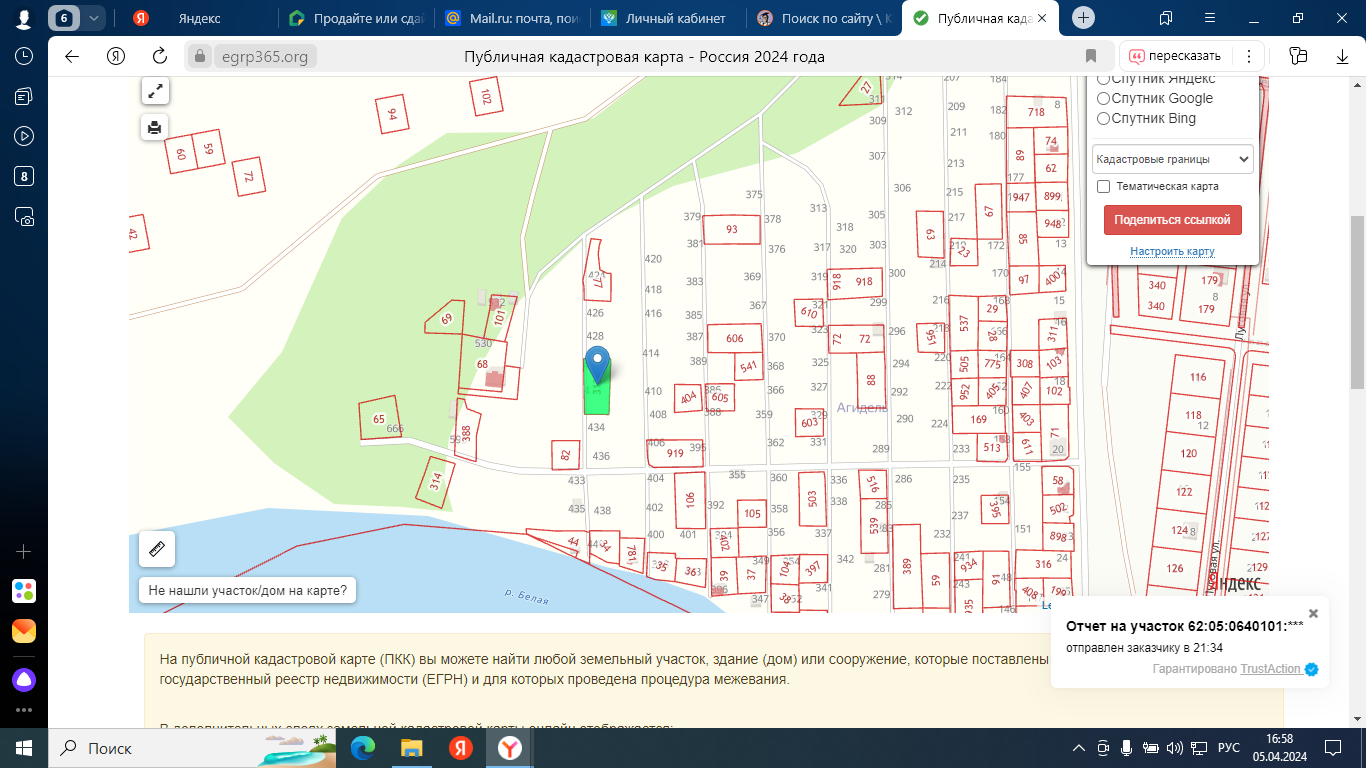Open the three-dot sidebar options at bottom
The height and width of the screenshot is (768, 1366).
coord(24,710)
